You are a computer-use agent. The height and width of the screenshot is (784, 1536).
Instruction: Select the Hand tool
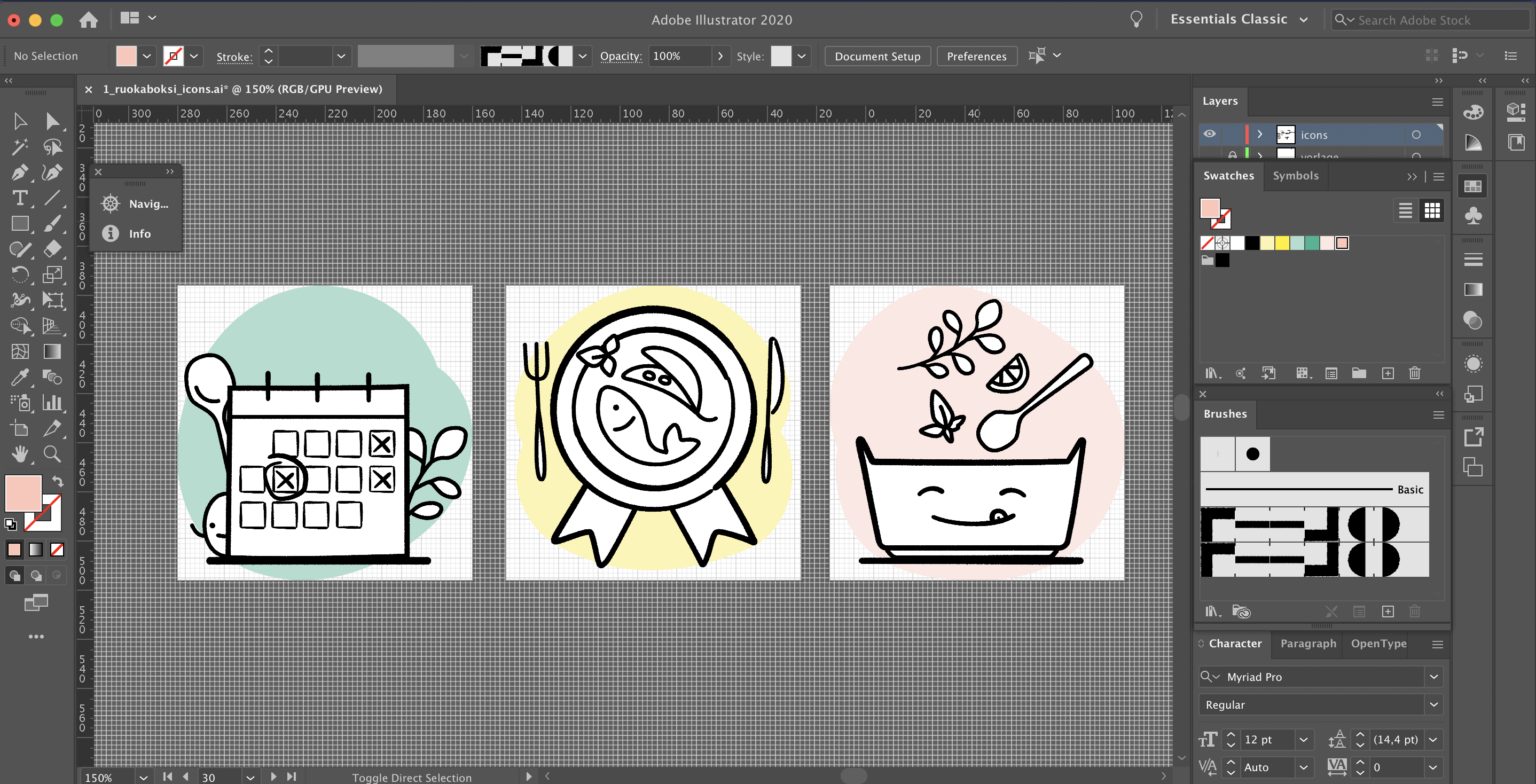tap(19, 454)
